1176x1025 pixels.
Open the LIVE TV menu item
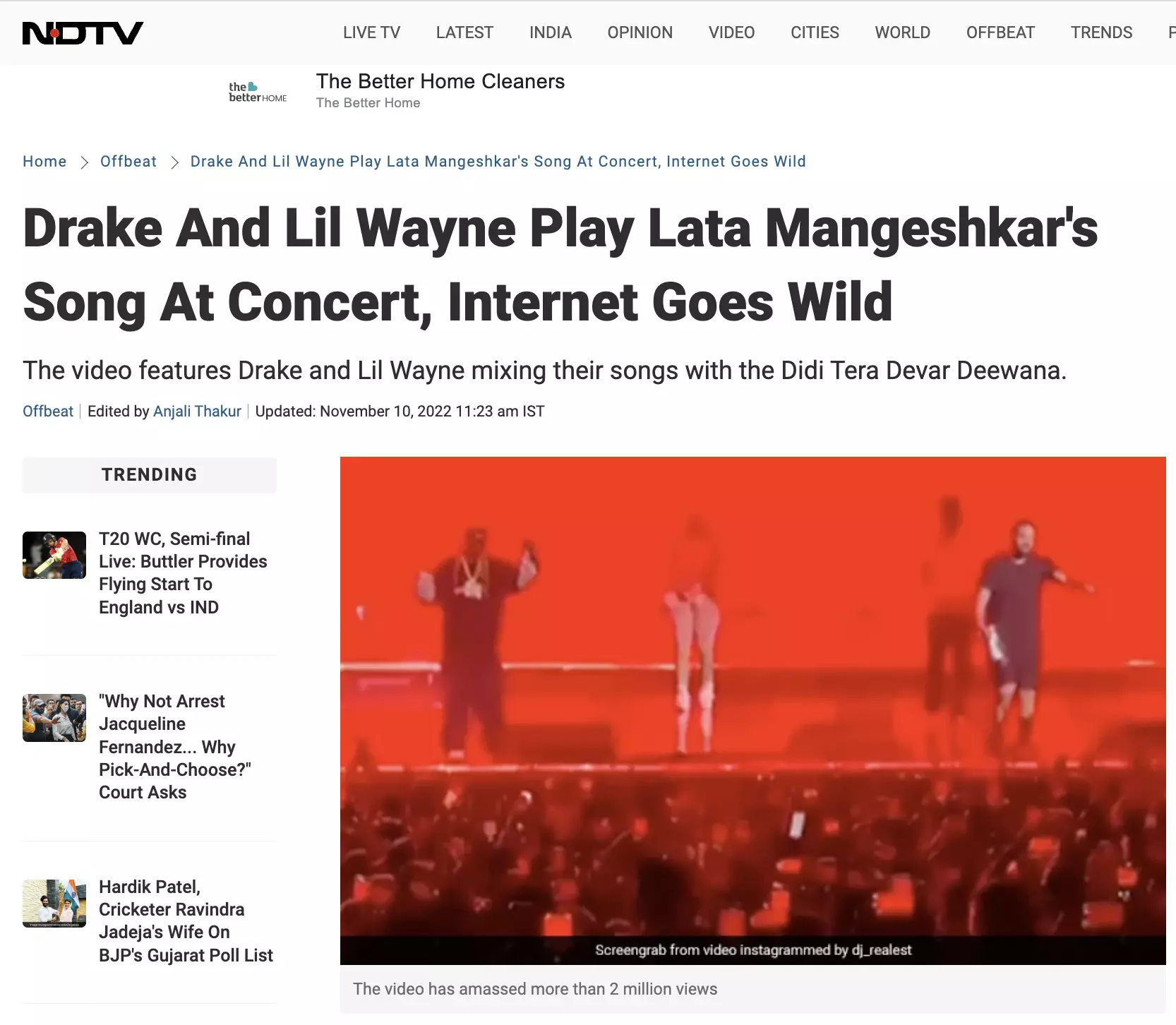[x=371, y=32]
